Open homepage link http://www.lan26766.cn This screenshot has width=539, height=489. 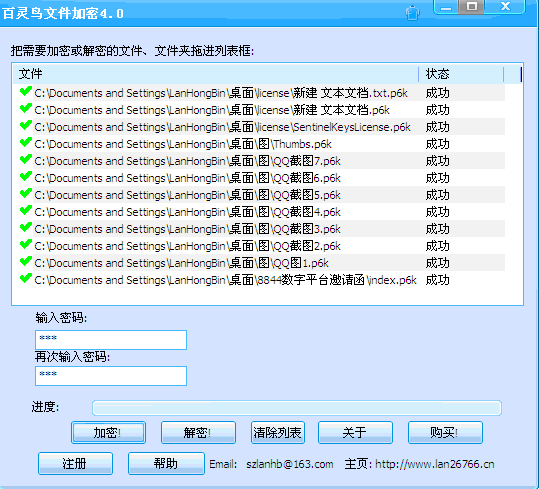tap(434, 464)
